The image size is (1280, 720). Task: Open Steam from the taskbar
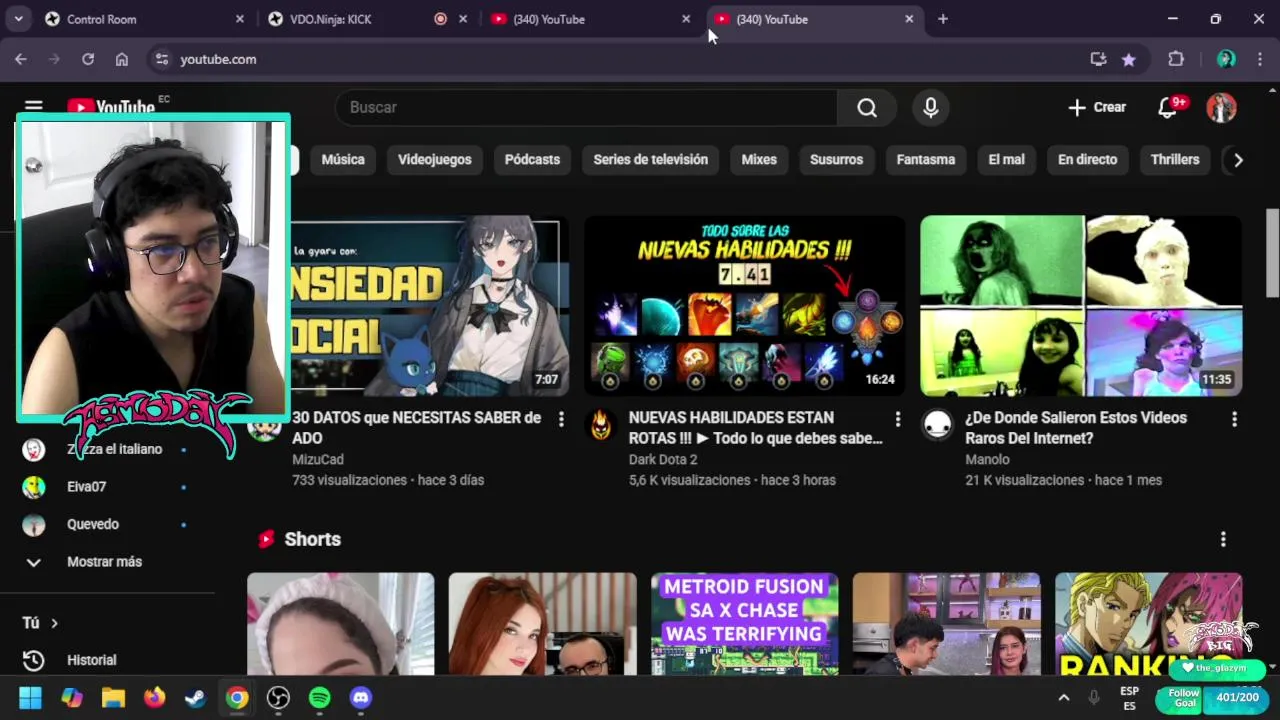tap(195, 697)
